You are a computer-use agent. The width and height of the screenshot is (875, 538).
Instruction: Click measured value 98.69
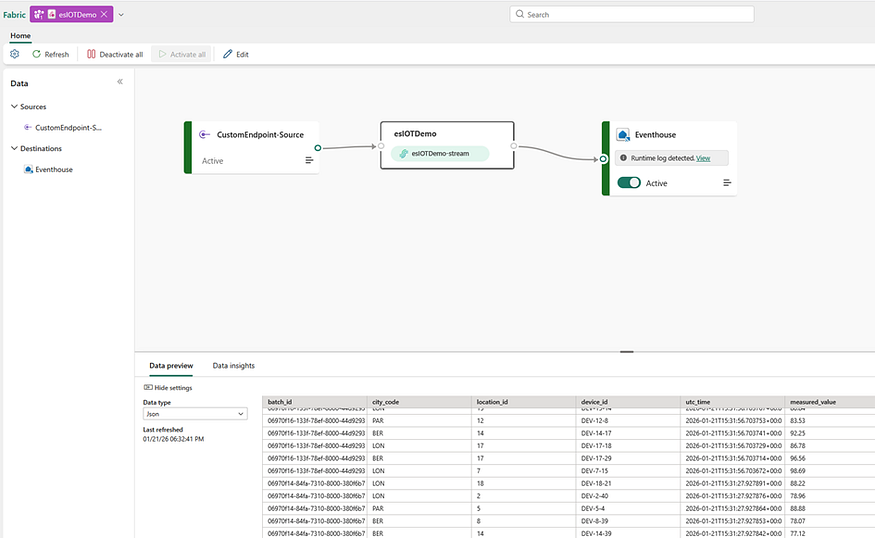797,471
